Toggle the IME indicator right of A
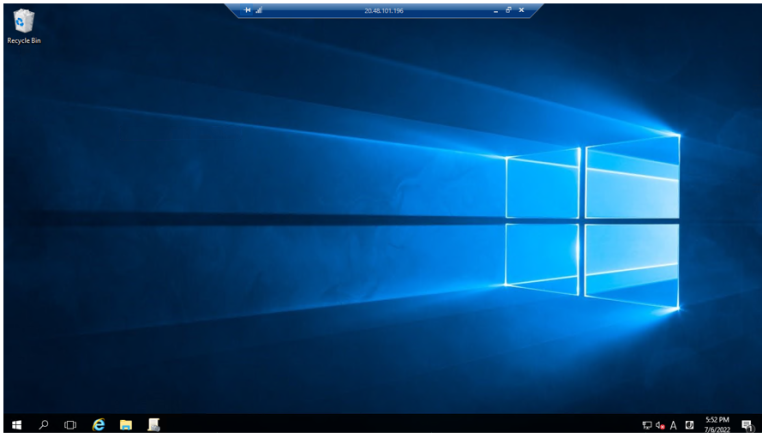The height and width of the screenshot is (438, 768). (690, 425)
